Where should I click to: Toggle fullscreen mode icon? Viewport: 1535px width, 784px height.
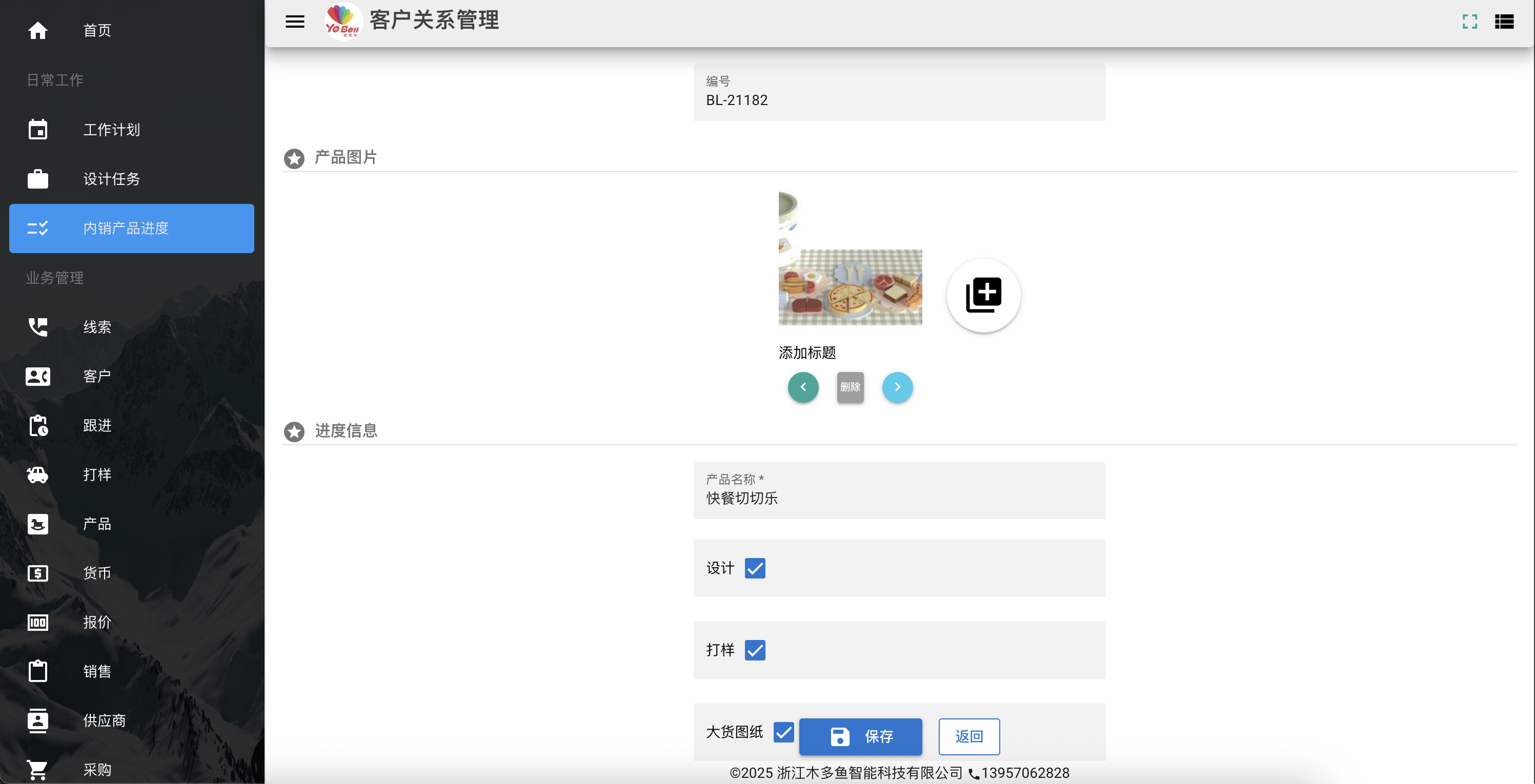tap(1470, 22)
